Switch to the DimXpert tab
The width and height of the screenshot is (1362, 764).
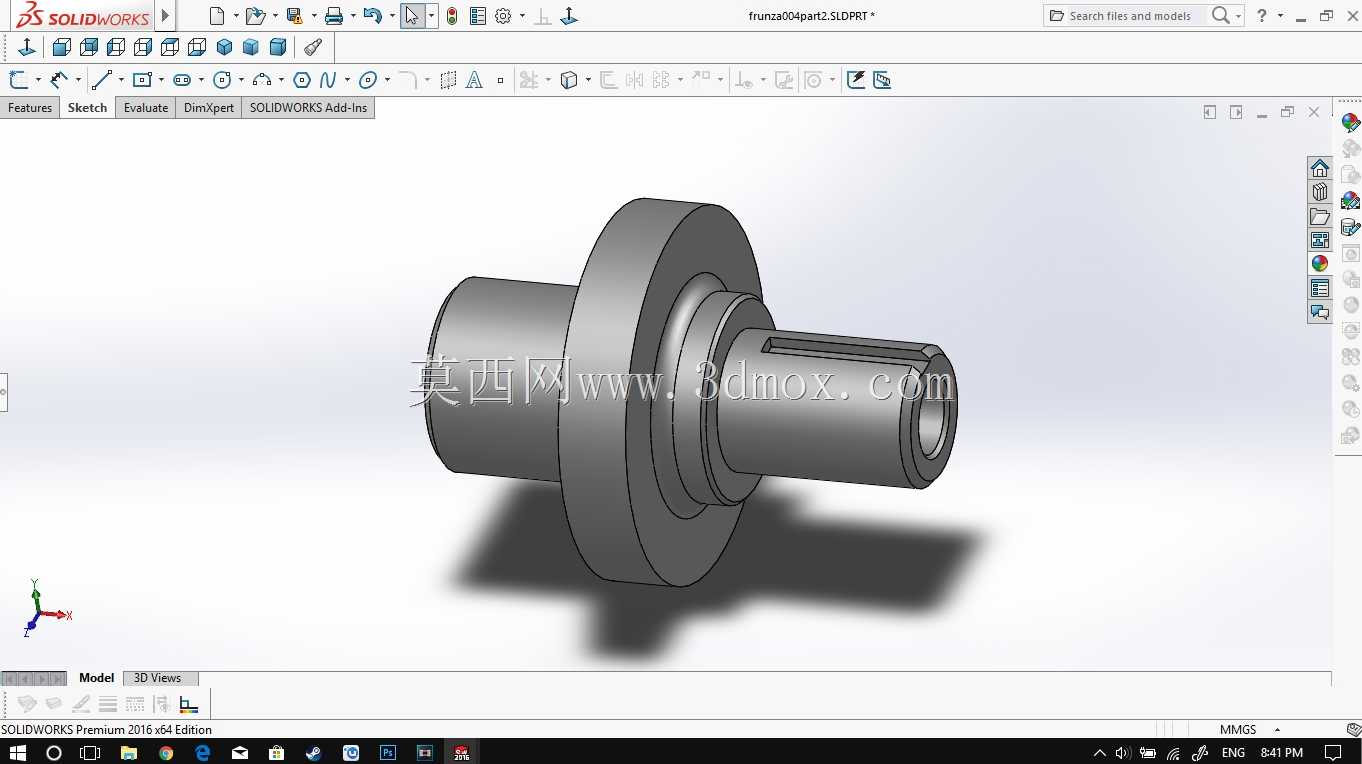(x=209, y=108)
